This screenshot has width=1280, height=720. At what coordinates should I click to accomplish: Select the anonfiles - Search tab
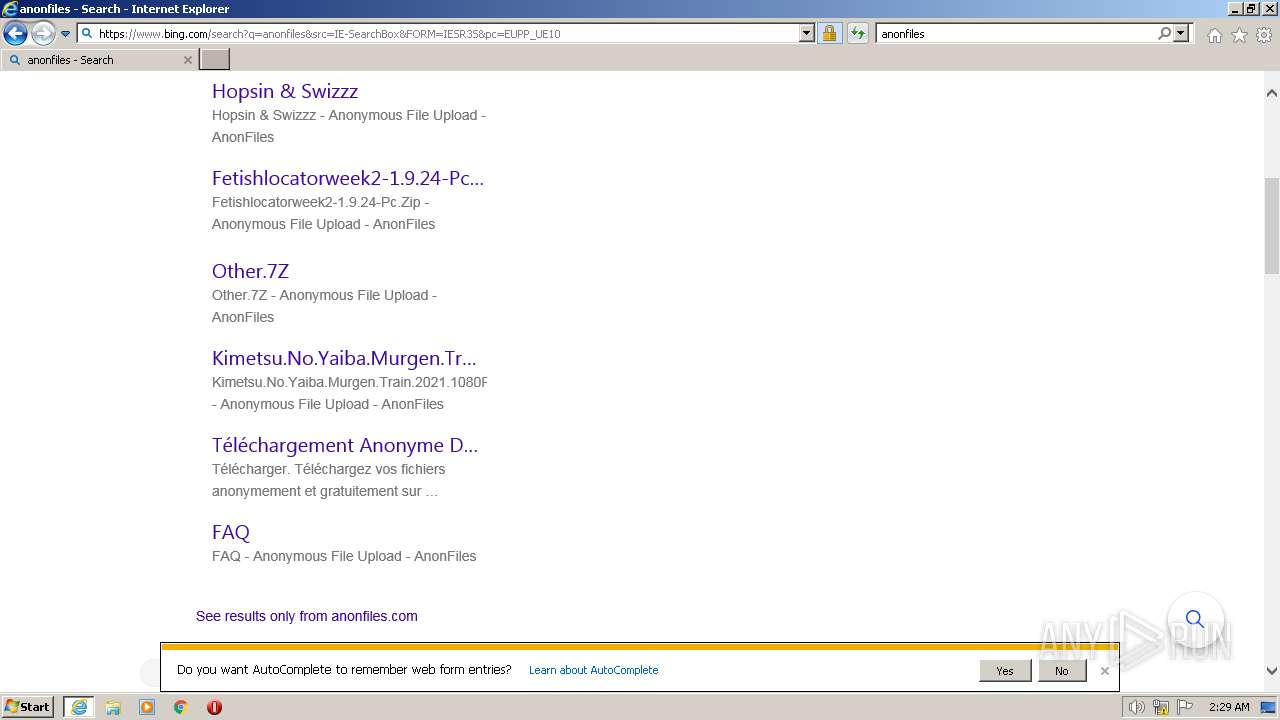[100, 60]
